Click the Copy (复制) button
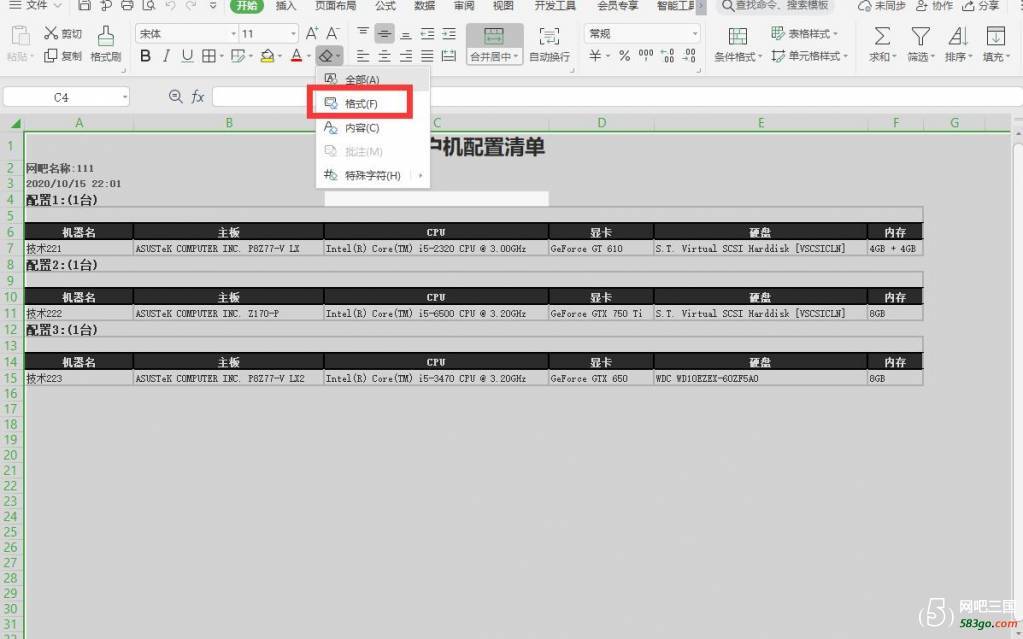Screen dimensions: 1023x639 tap(63, 56)
